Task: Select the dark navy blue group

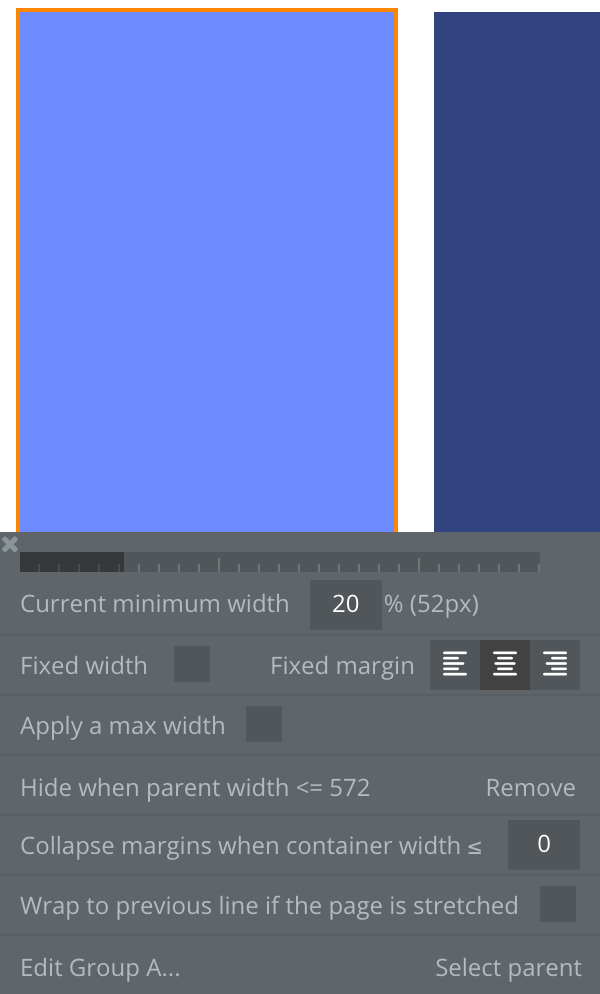Action: coord(517,271)
